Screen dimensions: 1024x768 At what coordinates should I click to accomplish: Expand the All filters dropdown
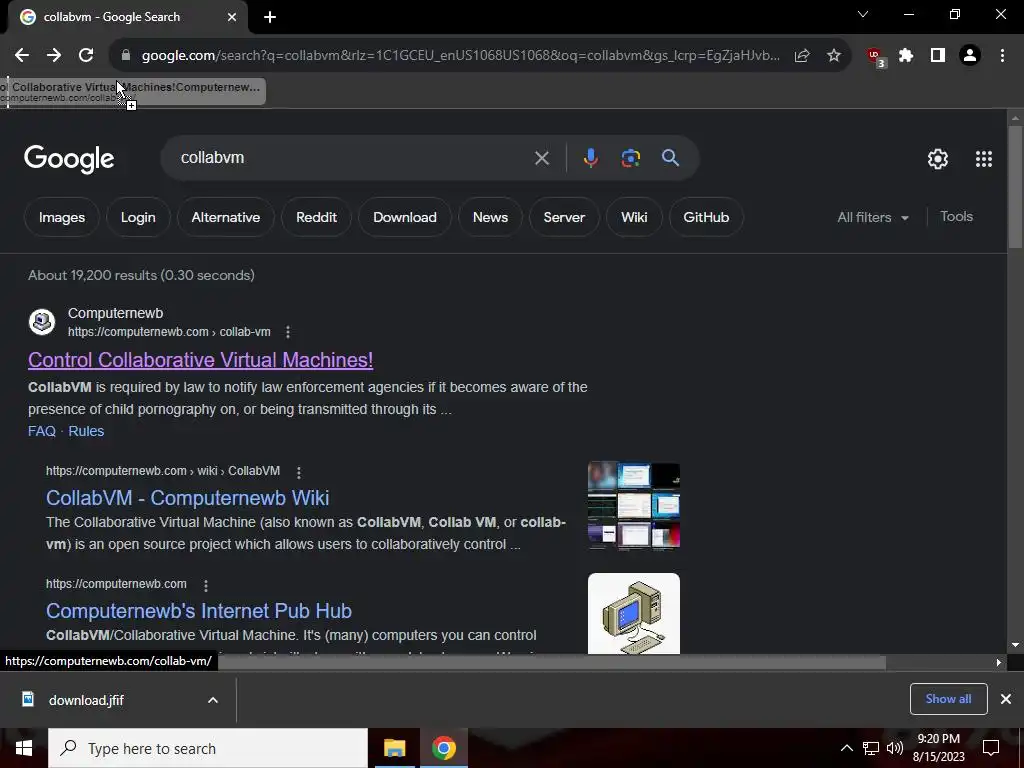coord(872,217)
